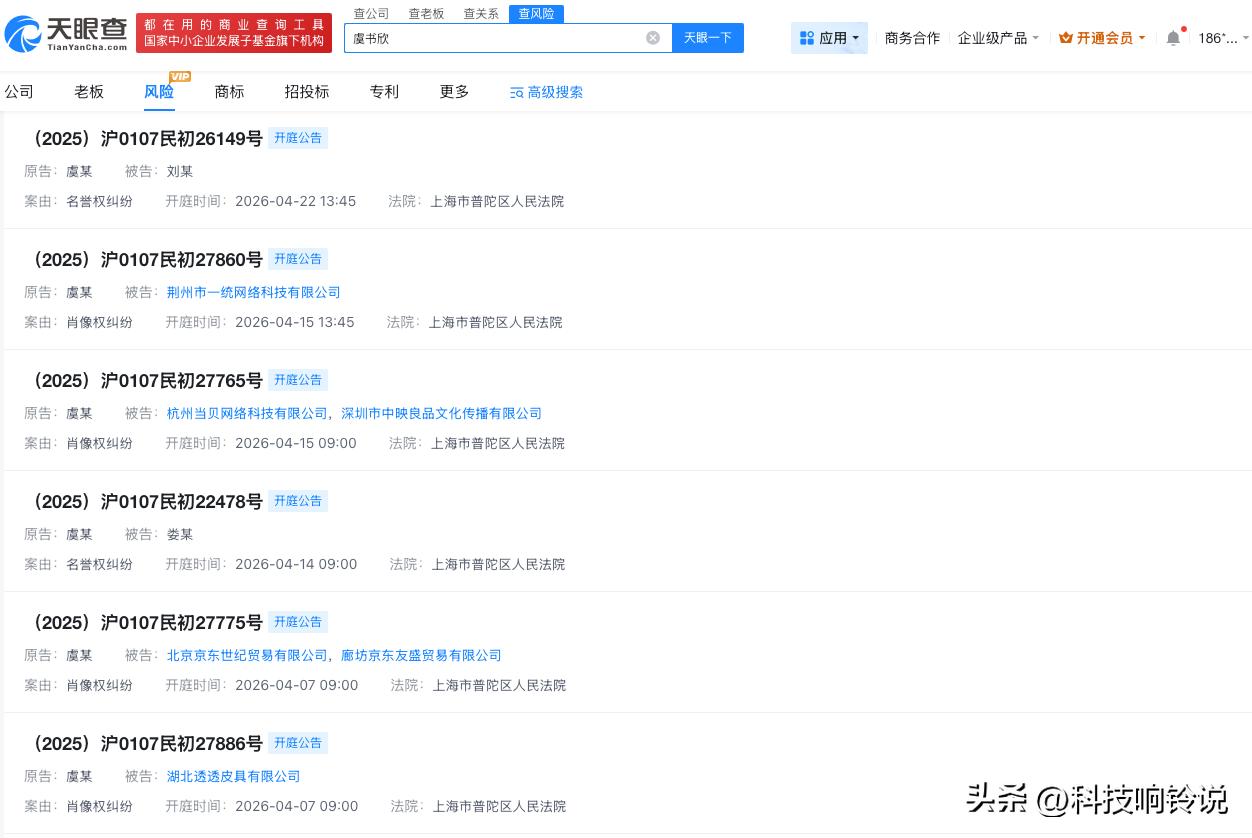Select the 商标 tab
This screenshot has width=1252, height=838.
tap(229, 91)
